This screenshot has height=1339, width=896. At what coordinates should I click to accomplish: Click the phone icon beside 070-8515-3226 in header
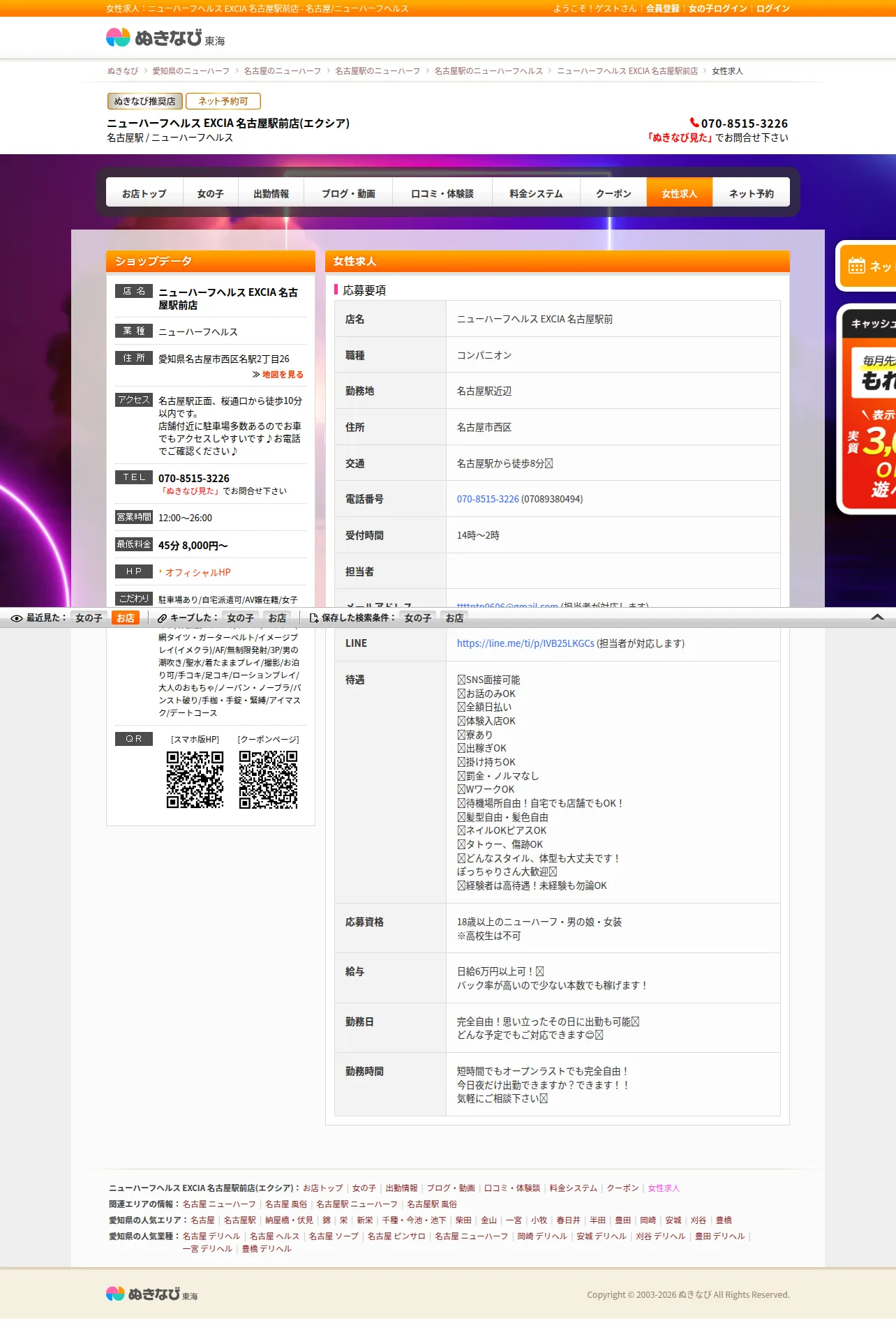click(694, 123)
